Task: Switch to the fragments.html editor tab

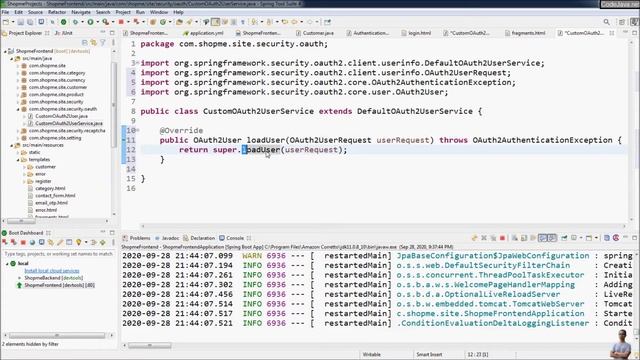Action: point(525,33)
